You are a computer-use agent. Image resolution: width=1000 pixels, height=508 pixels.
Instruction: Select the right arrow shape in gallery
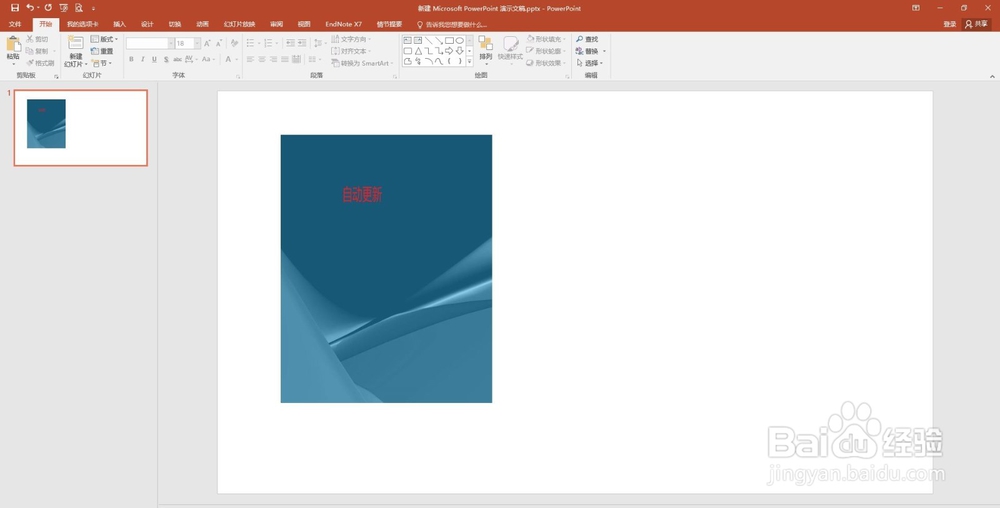449,50
